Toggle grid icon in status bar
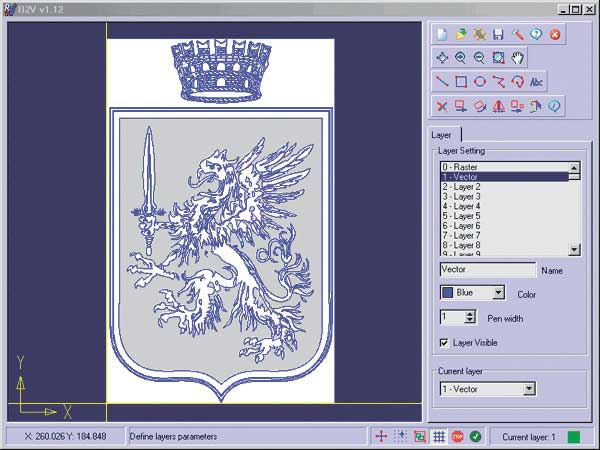 click(x=438, y=436)
